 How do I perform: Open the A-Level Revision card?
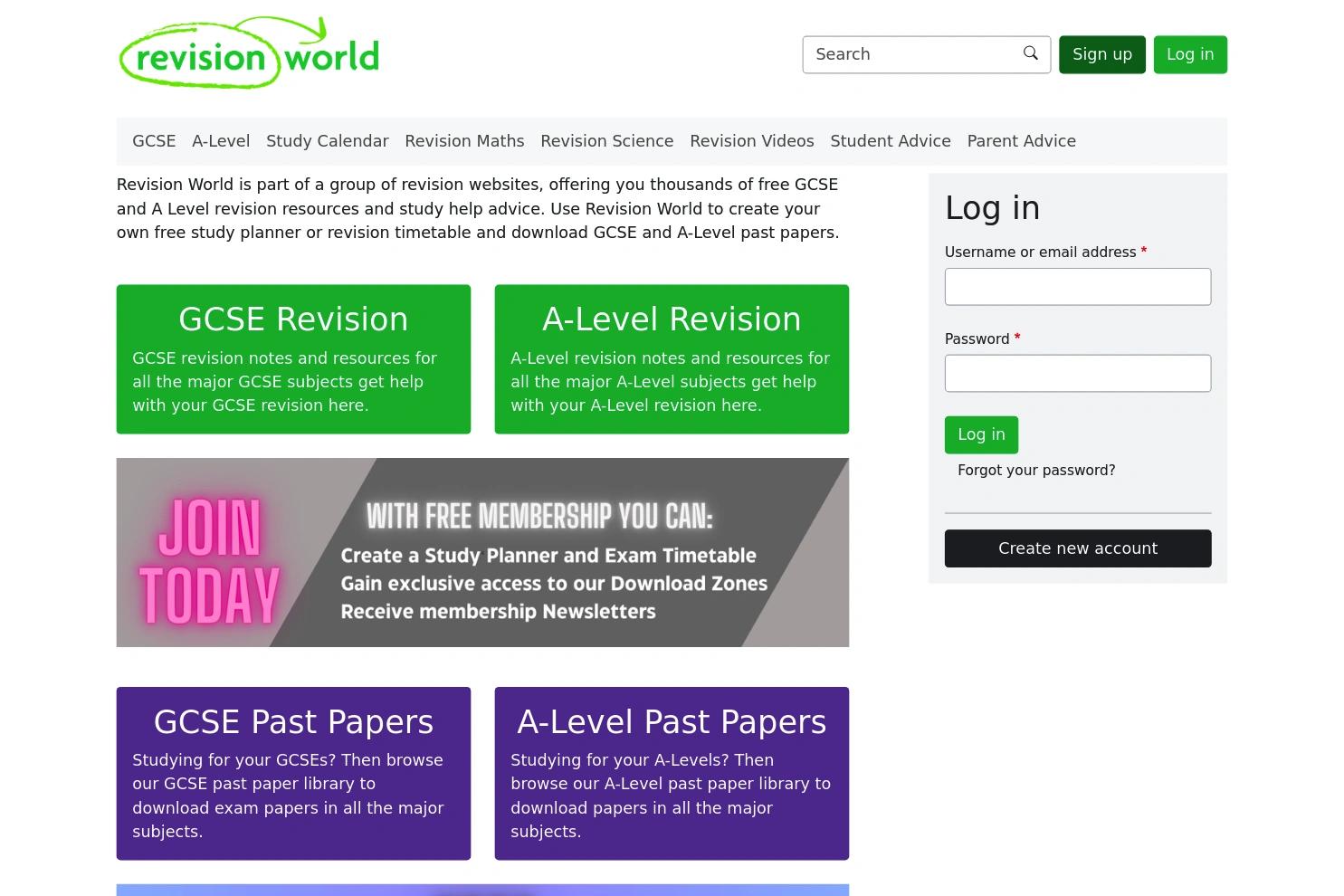tap(672, 359)
